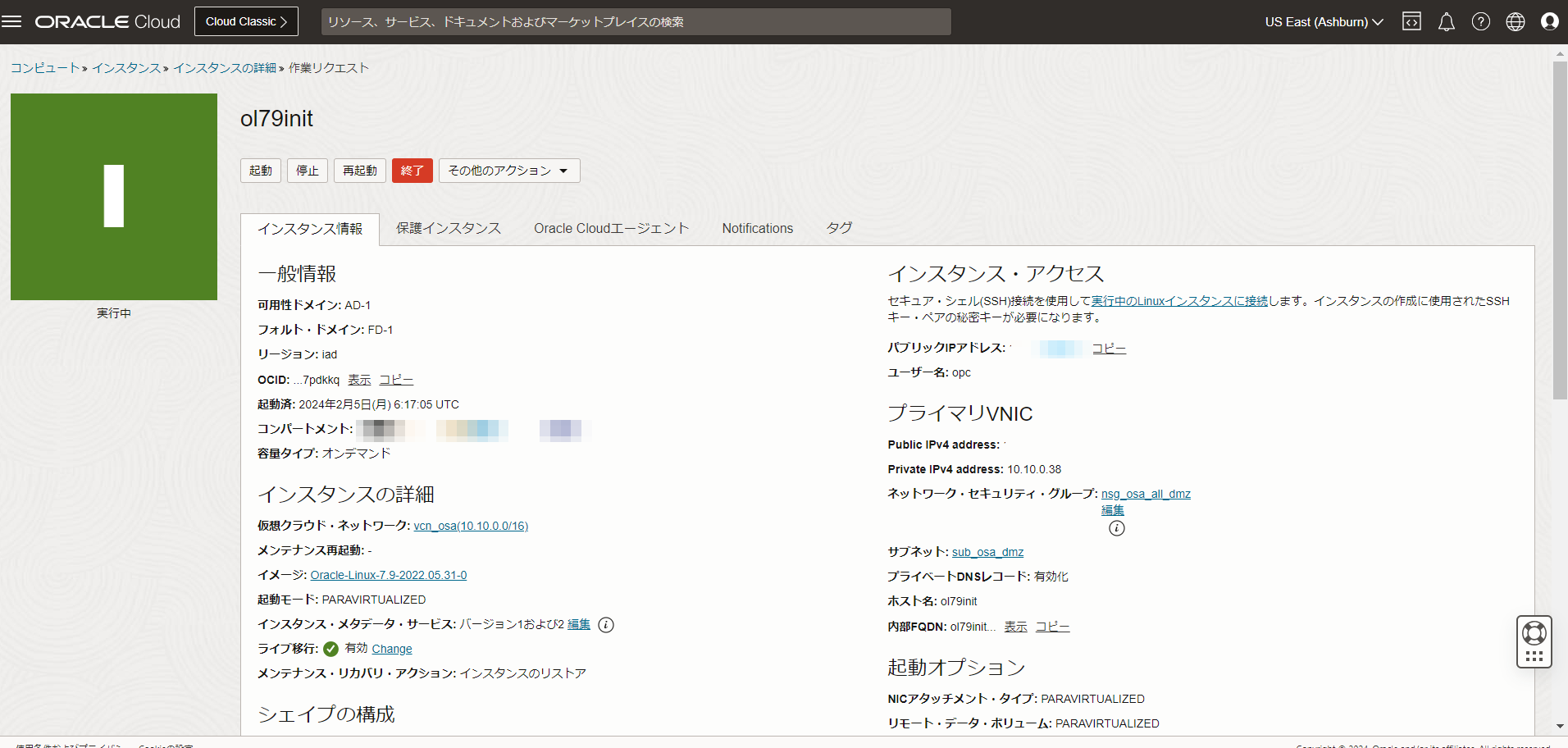Viewport: 1568px width, 748px height.
Task: Copy the public IP address
Action: pyautogui.click(x=1109, y=349)
